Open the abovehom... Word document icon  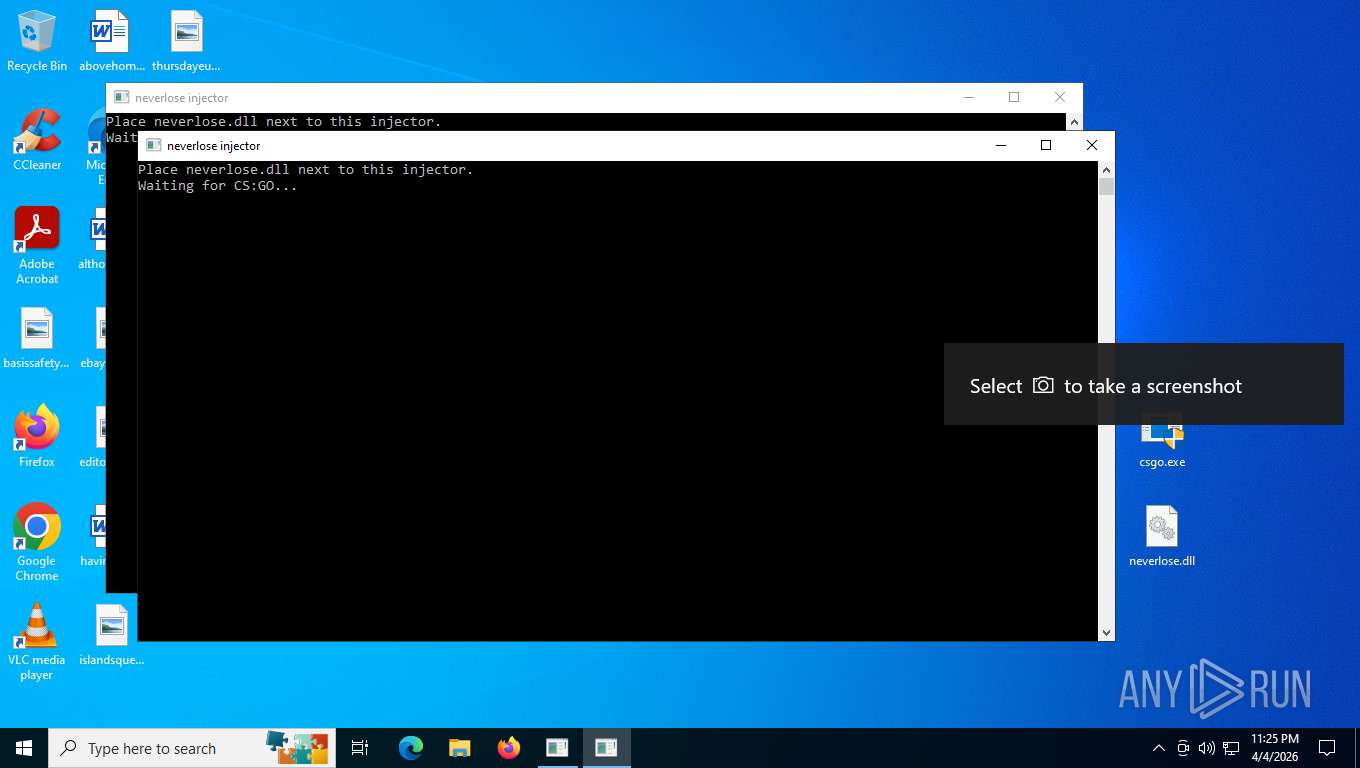point(111,42)
